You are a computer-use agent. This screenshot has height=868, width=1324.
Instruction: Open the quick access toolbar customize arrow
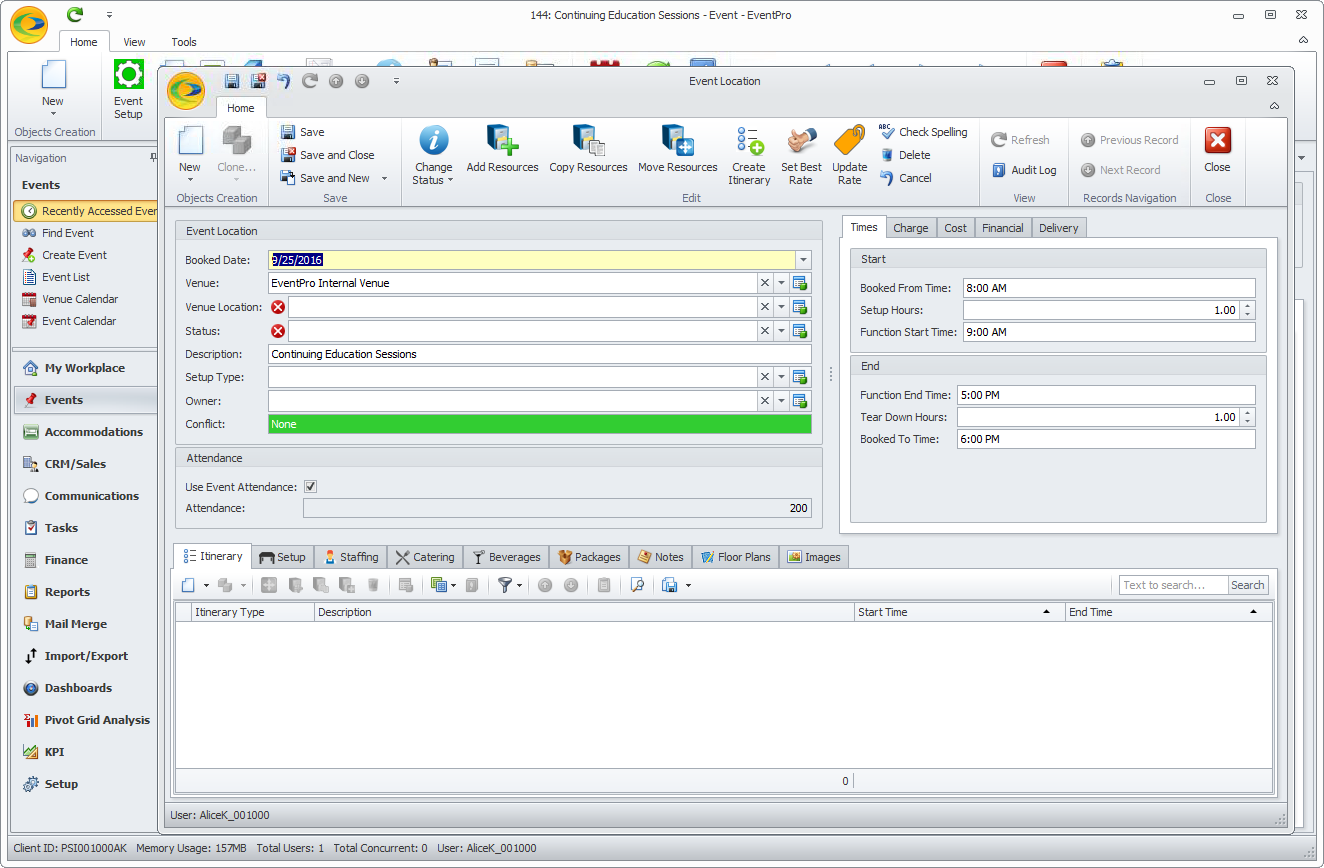396,81
